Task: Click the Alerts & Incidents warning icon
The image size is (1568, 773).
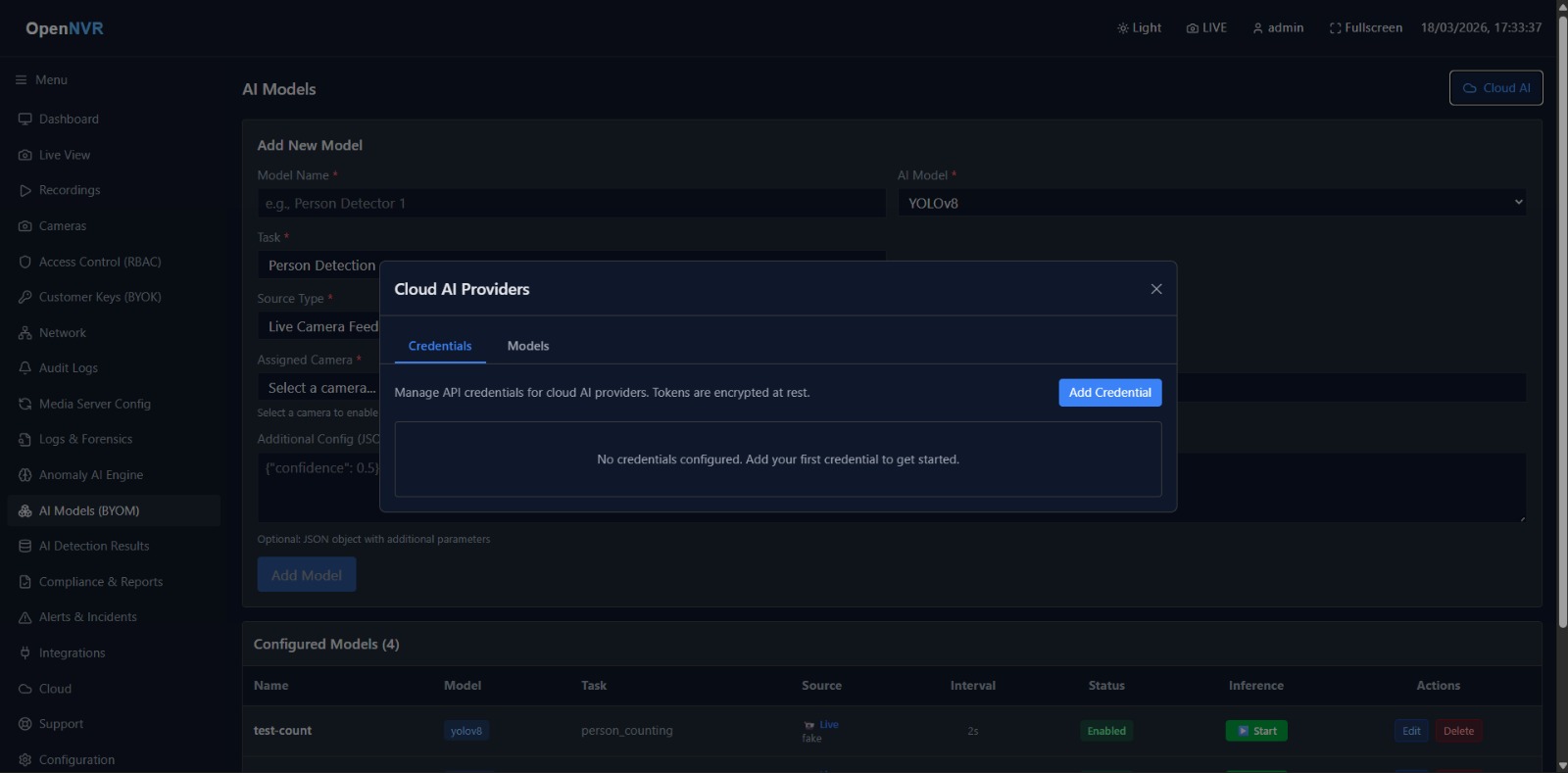Action: (x=25, y=617)
